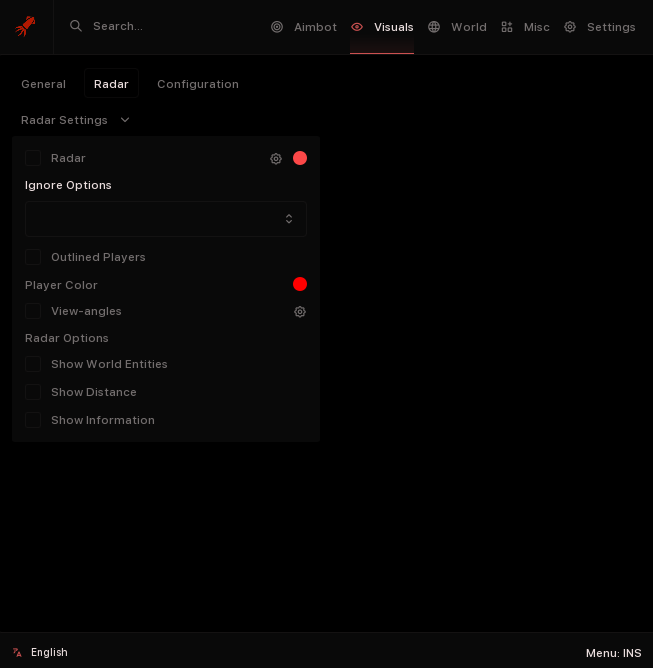
Task: Open the Radar color swatch
Action: click(x=300, y=158)
